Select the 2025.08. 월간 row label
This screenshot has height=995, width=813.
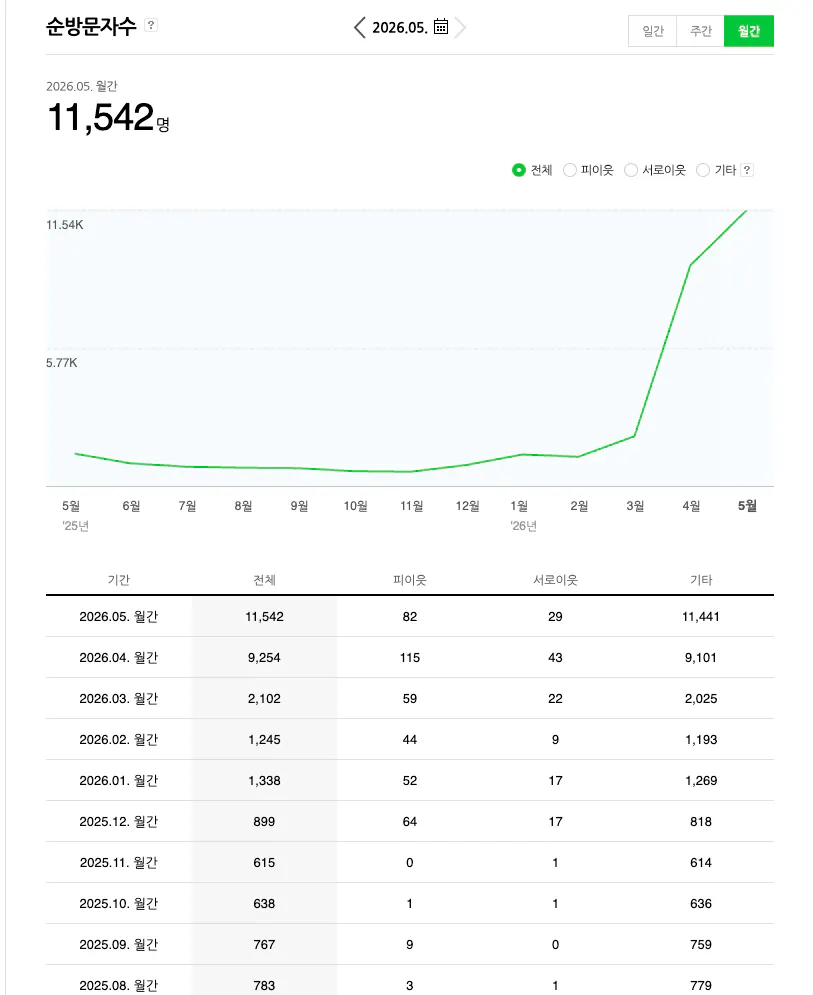point(119,985)
